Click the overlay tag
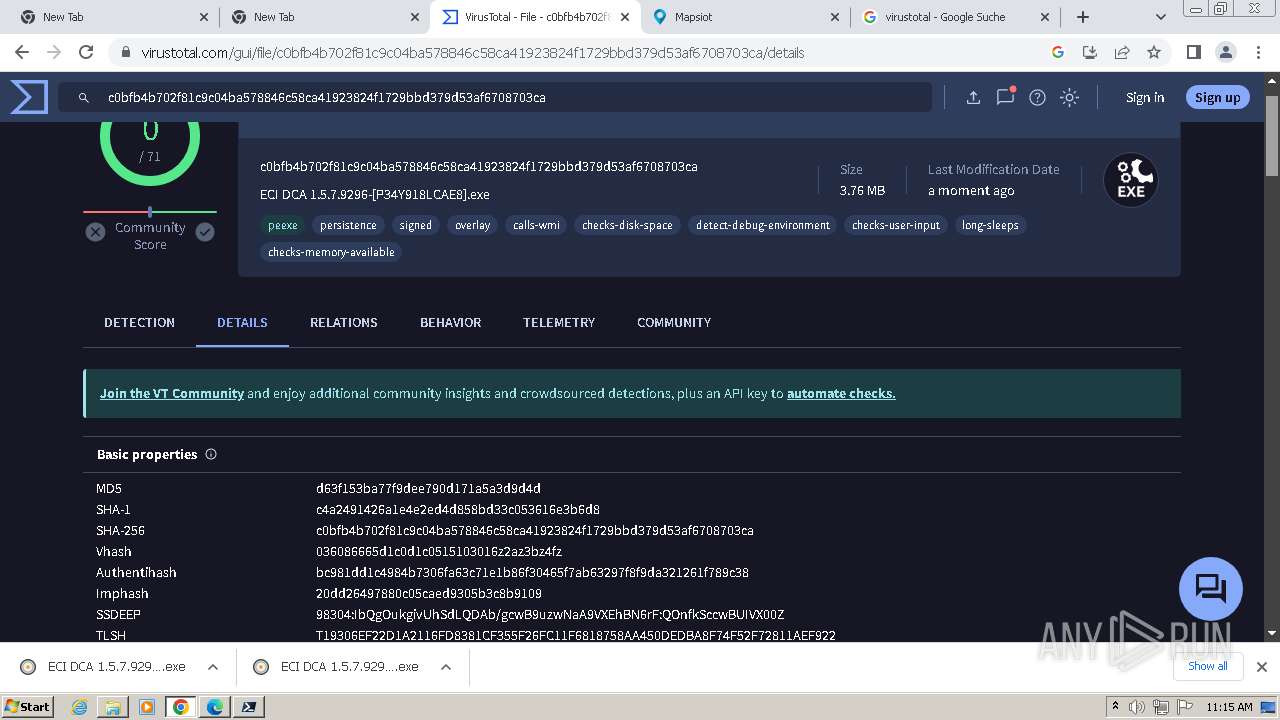This screenshot has width=1280, height=720. 473,225
